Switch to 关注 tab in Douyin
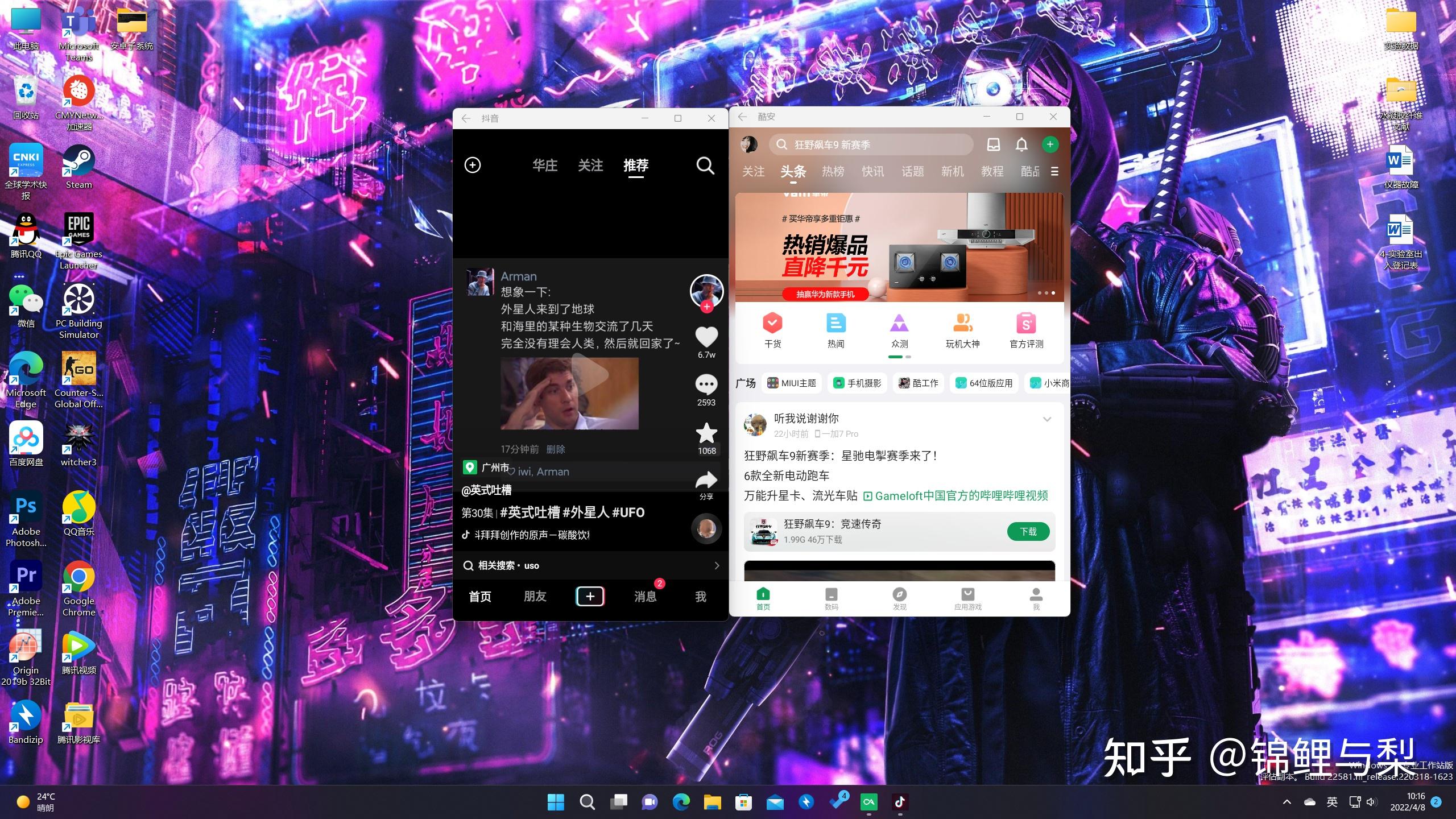Screen dimensions: 1456x819 tap(590, 166)
